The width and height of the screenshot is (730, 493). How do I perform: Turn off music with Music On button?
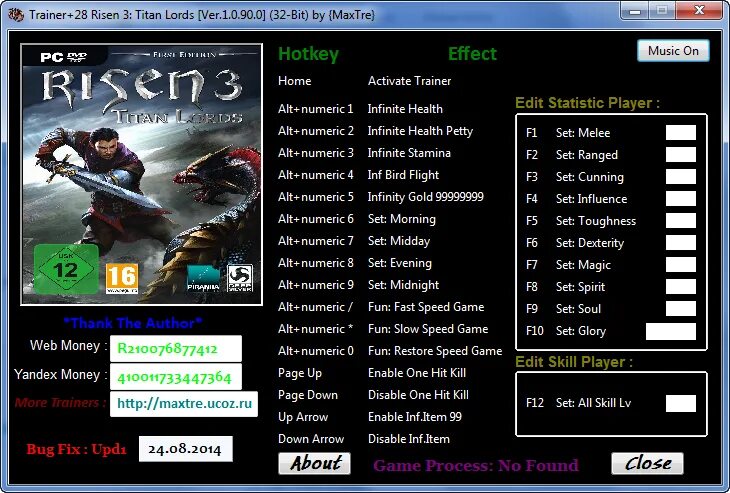[x=673, y=51]
